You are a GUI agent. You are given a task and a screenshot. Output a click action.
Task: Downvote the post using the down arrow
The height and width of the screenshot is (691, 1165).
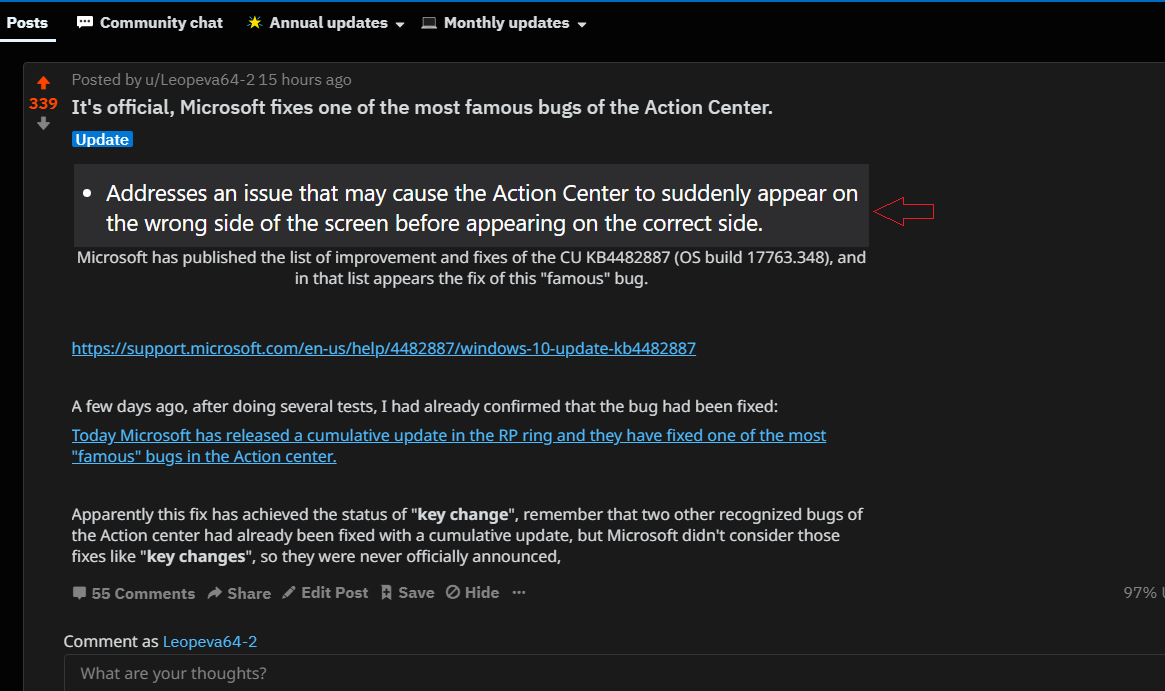tap(42, 123)
